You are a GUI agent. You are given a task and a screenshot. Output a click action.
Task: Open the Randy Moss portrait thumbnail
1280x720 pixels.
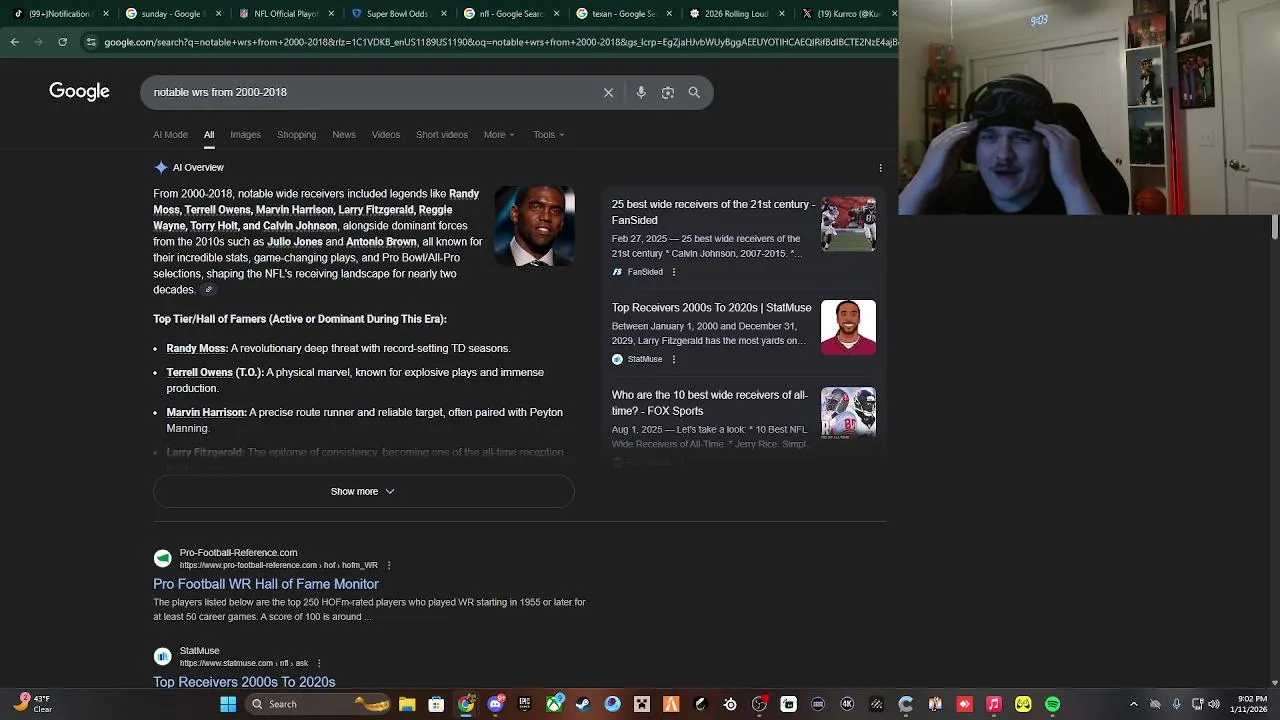pos(534,226)
